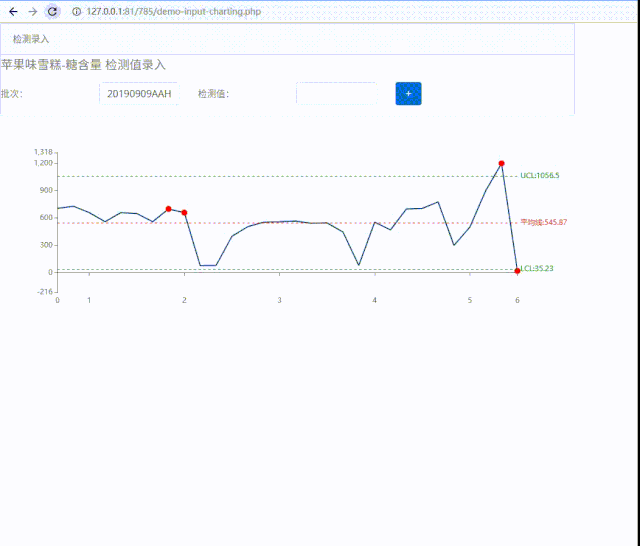Focus the empty 检测值 input field
This screenshot has height=546, width=640.
pos(336,93)
